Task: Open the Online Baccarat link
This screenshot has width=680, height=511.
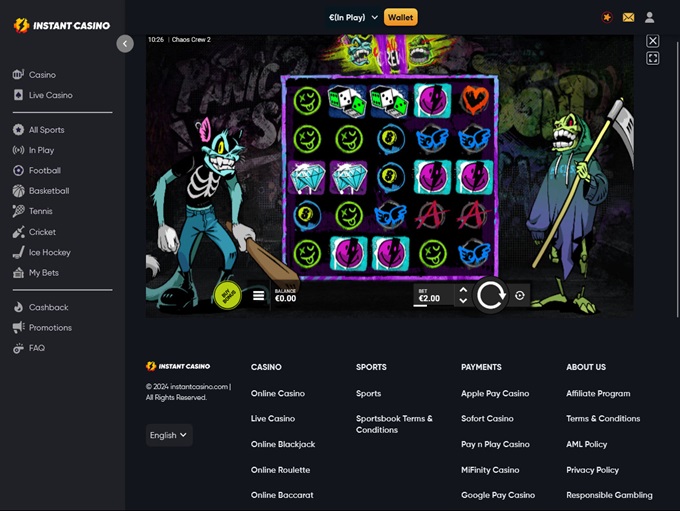Action: point(282,495)
